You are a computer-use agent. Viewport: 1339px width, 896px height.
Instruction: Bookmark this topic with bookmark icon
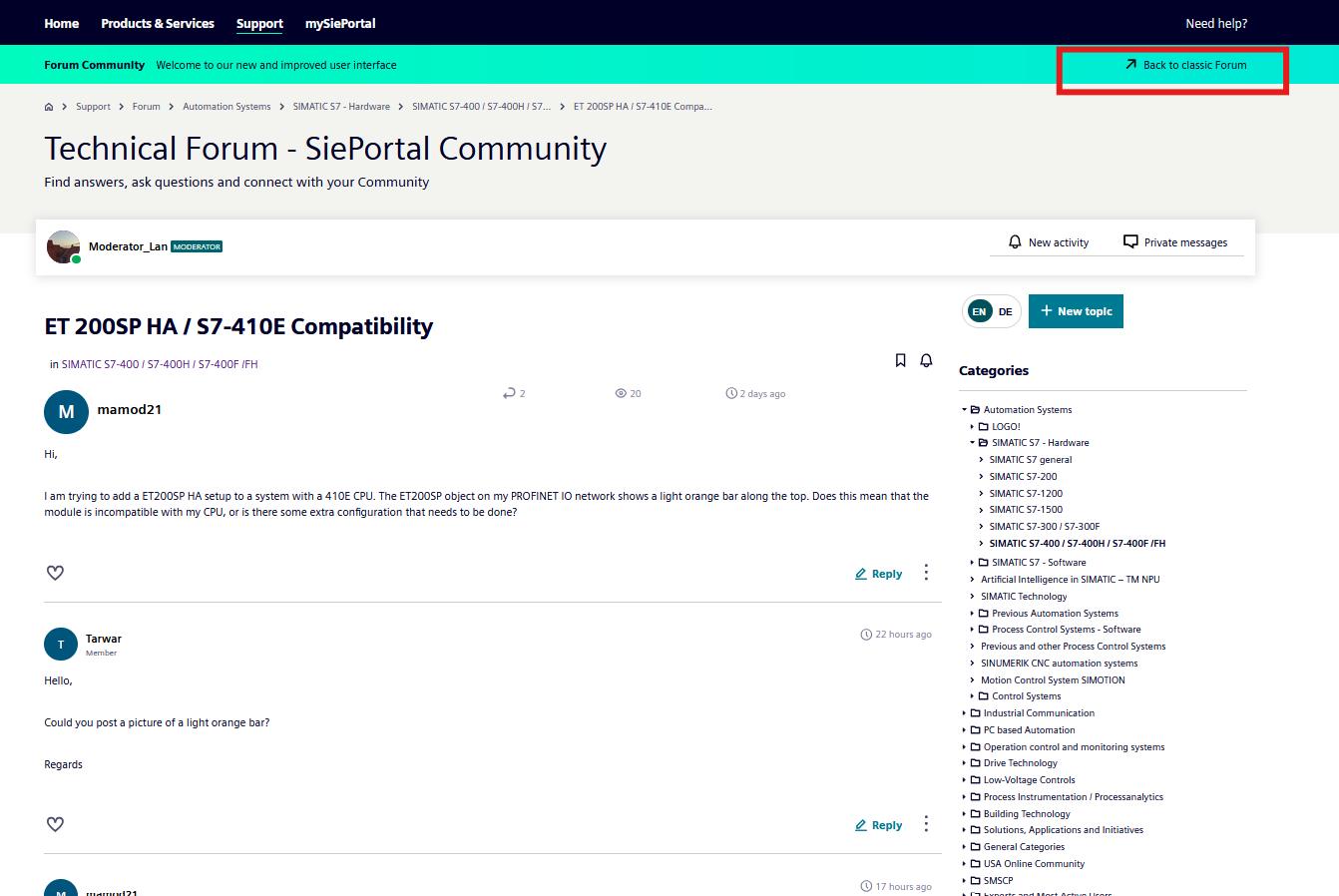tap(900, 360)
